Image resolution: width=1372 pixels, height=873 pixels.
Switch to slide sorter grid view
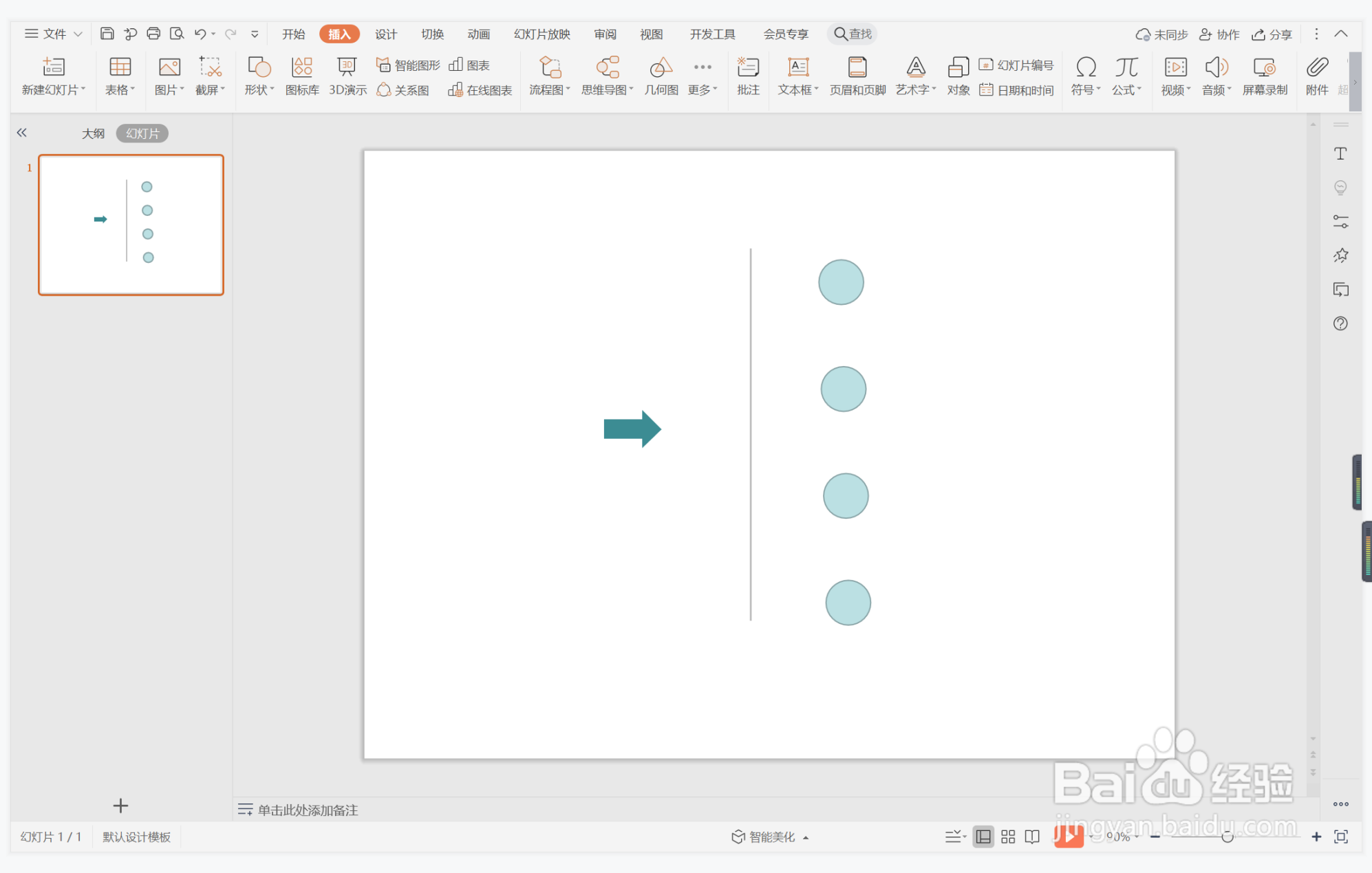point(1008,837)
